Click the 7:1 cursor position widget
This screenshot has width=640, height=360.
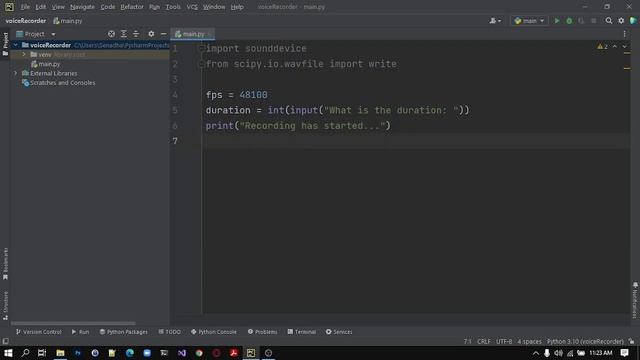point(468,342)
